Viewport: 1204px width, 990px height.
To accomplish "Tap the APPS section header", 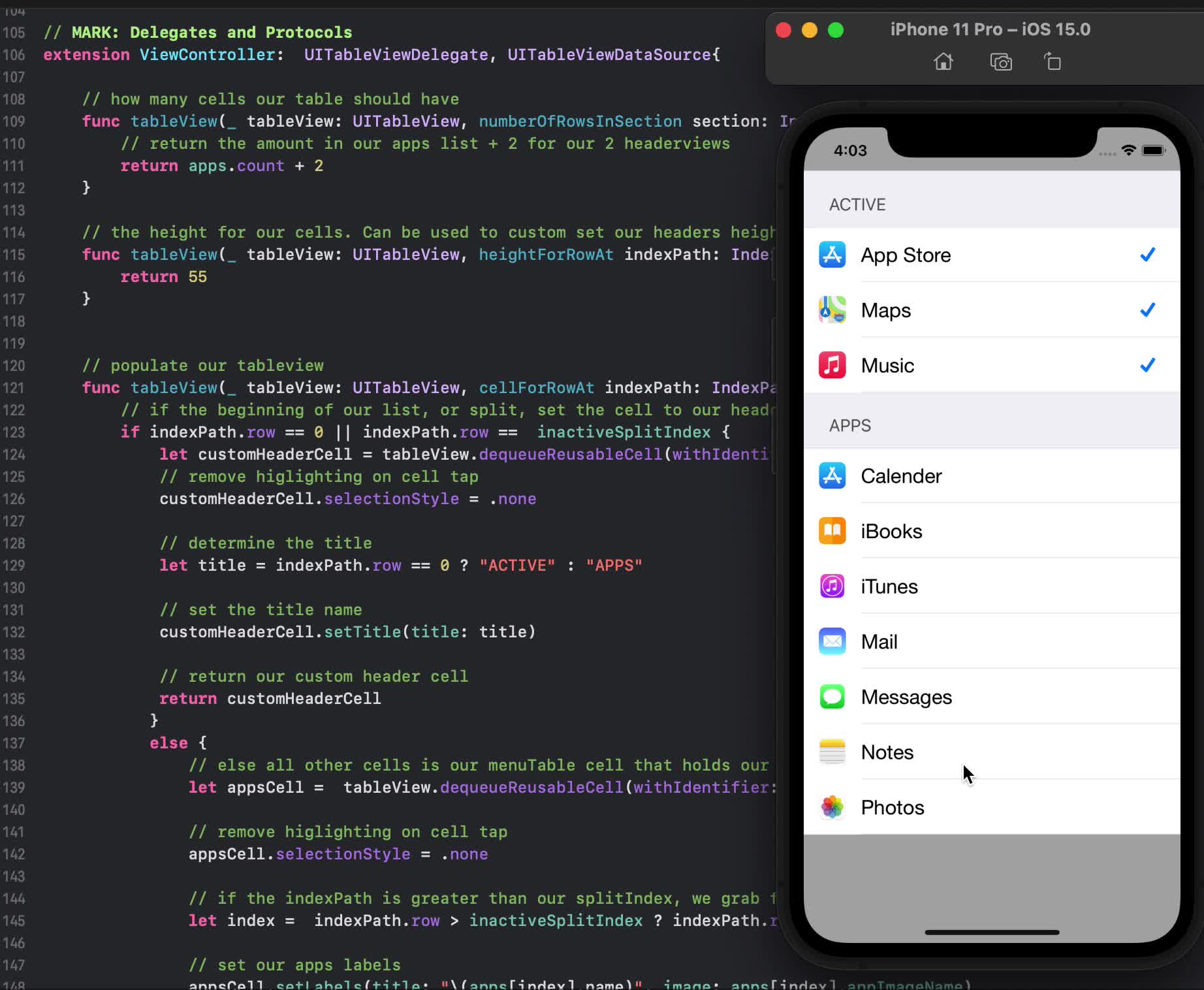I will click(849, 425).
